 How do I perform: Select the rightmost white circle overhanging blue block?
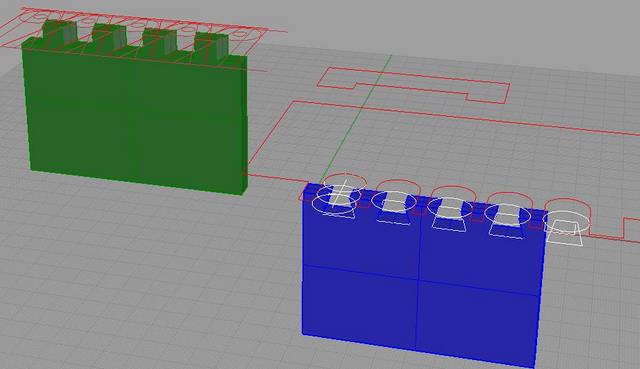pos(566,221)
